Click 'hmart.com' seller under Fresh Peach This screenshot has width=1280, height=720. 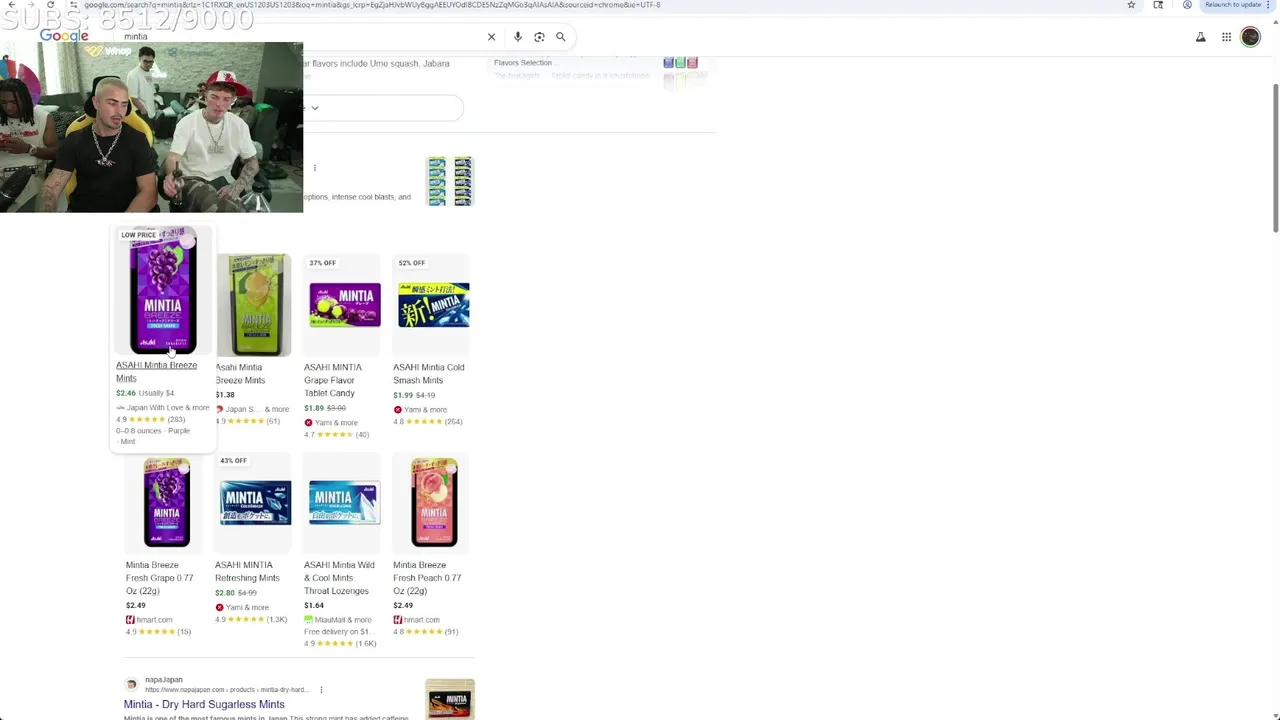pyautogui.click(x=421, y=620)
